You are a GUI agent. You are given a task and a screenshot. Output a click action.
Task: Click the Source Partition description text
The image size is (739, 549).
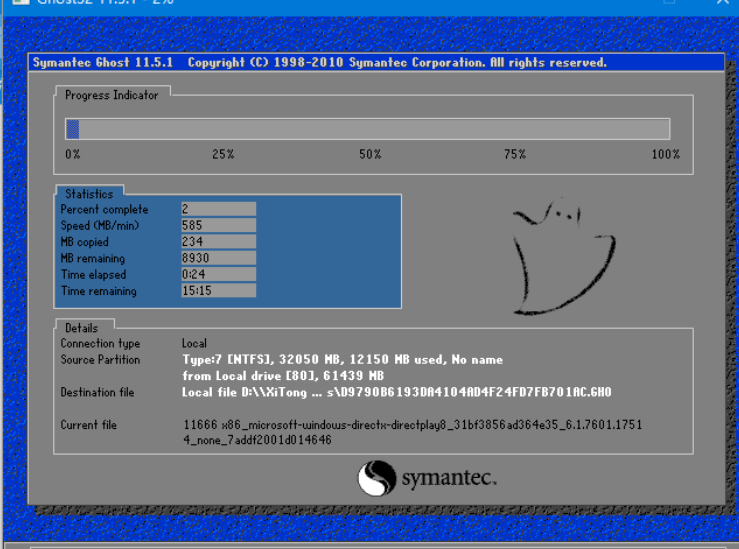342,367
